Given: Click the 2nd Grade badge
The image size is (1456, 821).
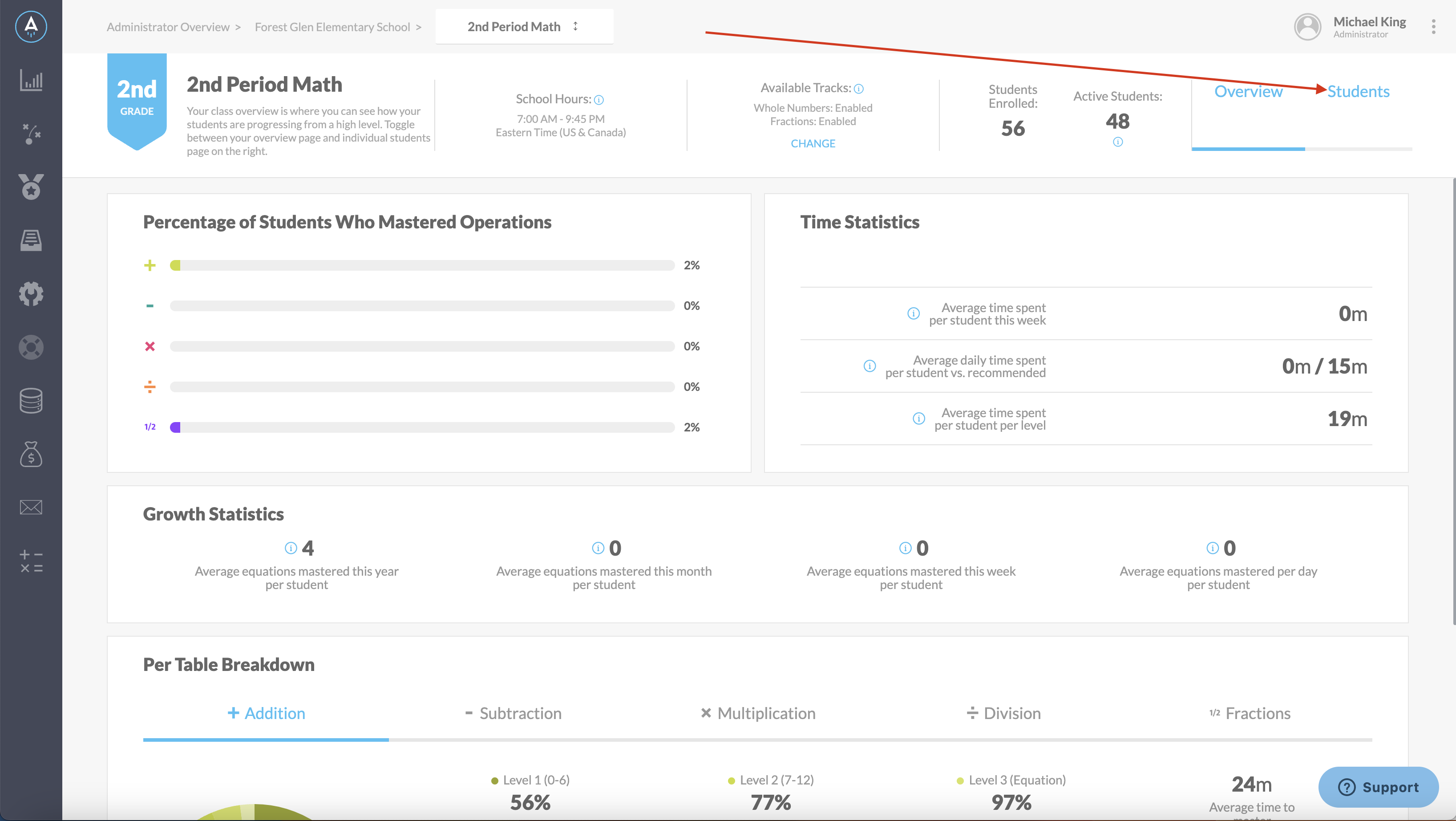Looking at the screenshot, I should [x=137, y=102].
